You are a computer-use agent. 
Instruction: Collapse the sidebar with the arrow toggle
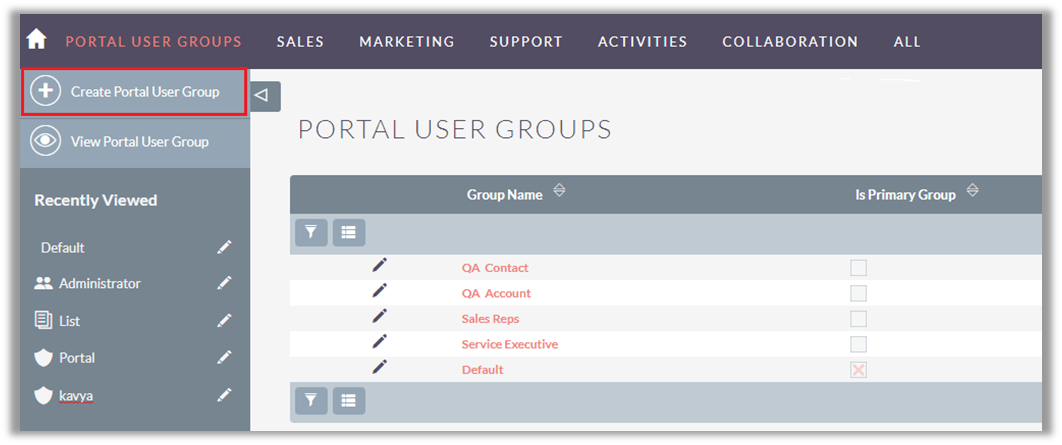(262, 96)
